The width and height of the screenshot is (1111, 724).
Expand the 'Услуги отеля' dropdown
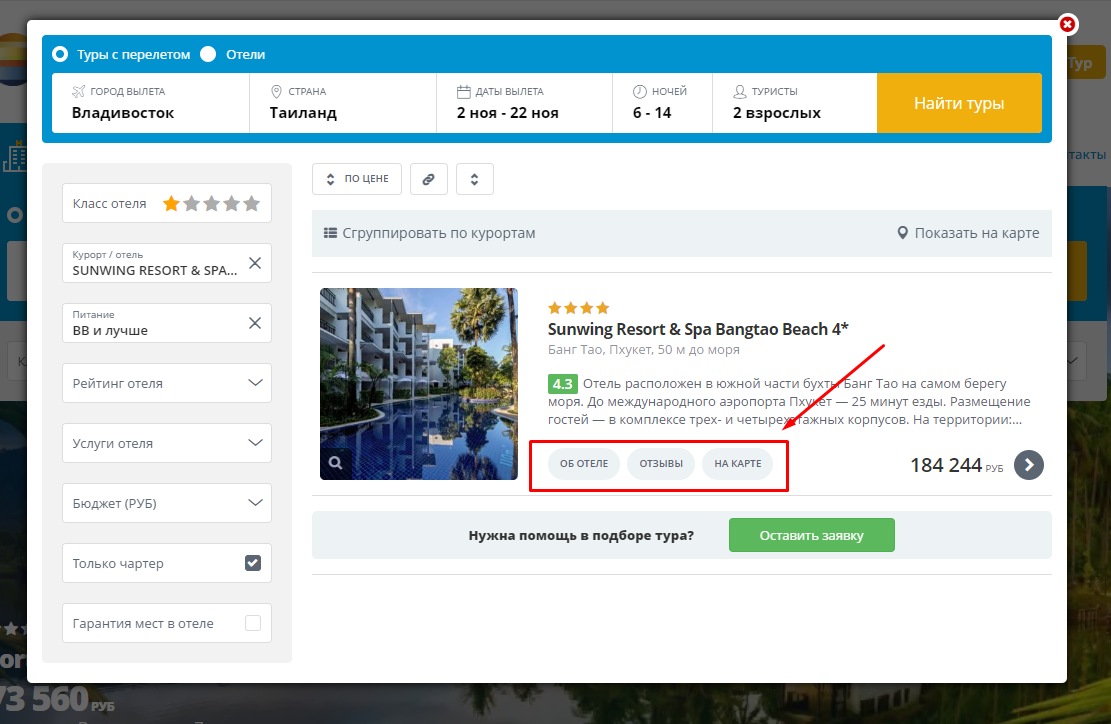click(167, 443)
